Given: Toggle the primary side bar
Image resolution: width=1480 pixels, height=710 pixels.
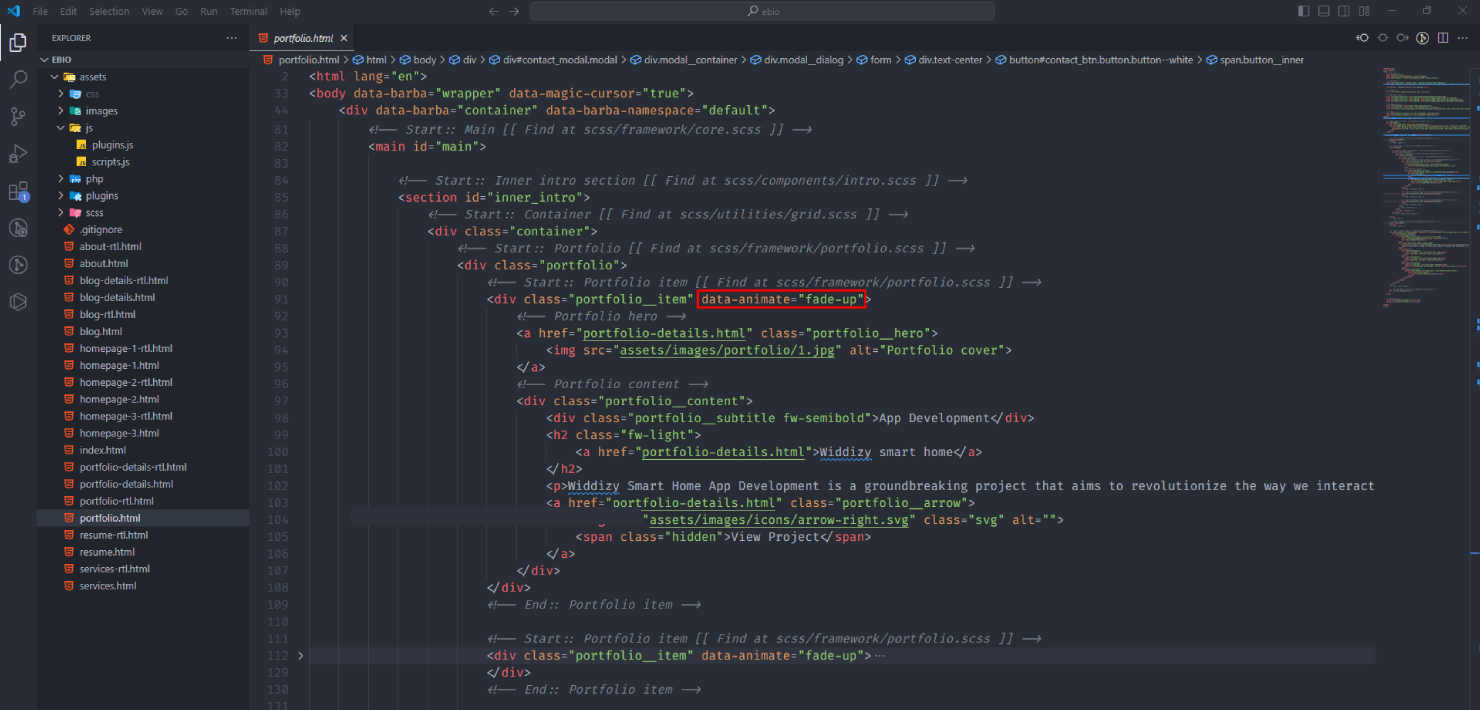Looking at the screenshot, I should 1304,11.
